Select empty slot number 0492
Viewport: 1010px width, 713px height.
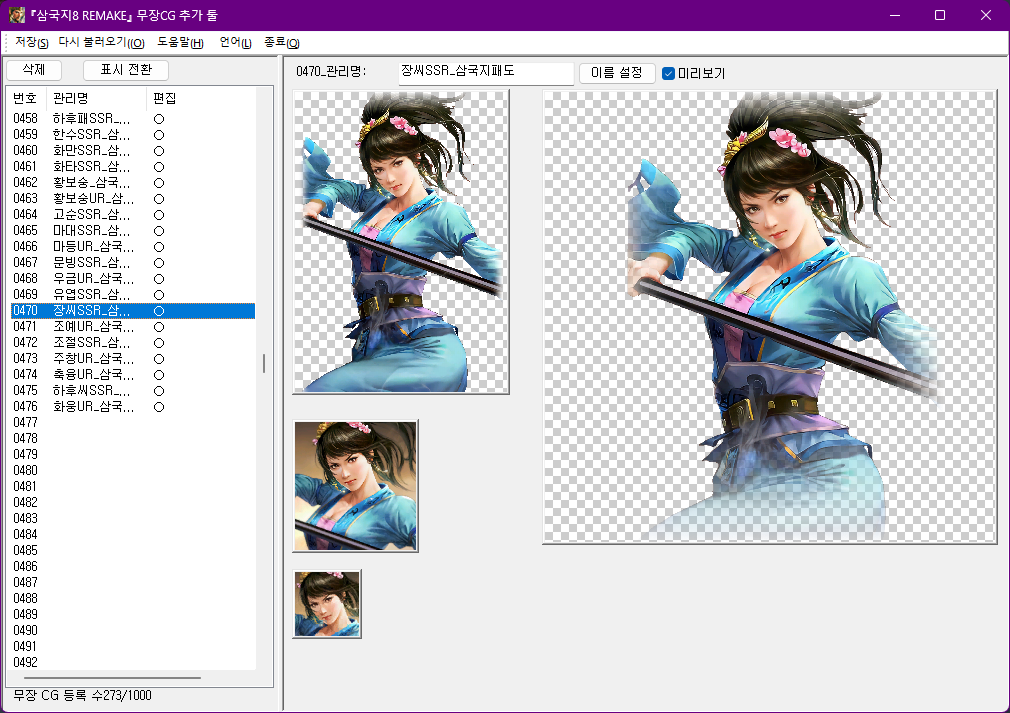pyautogui.click(x=26, y=663)
